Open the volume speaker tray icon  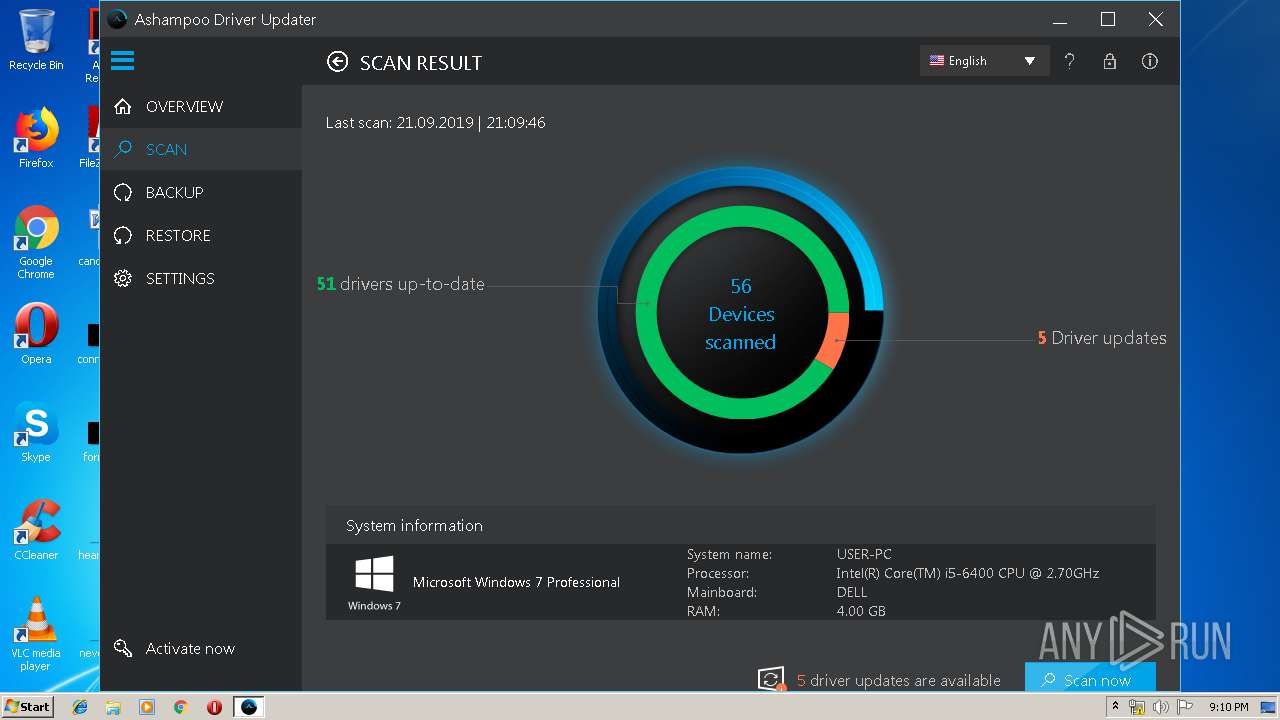pos(1160,707)
